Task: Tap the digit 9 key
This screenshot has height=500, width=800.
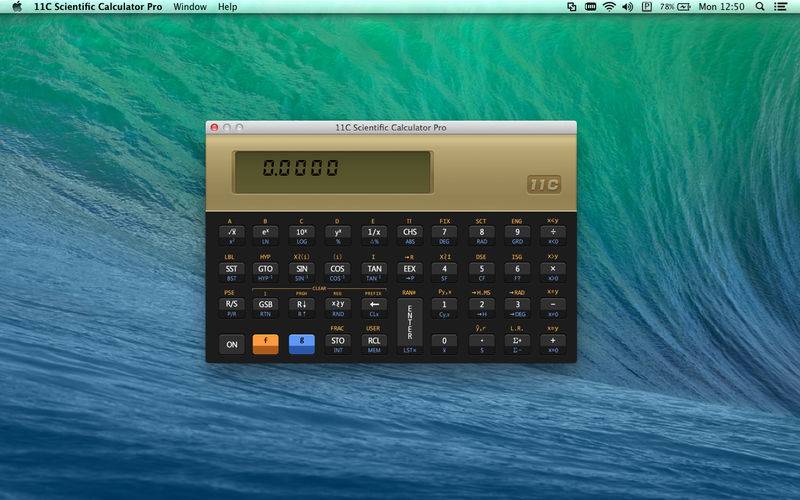Action: pos(517,235)
